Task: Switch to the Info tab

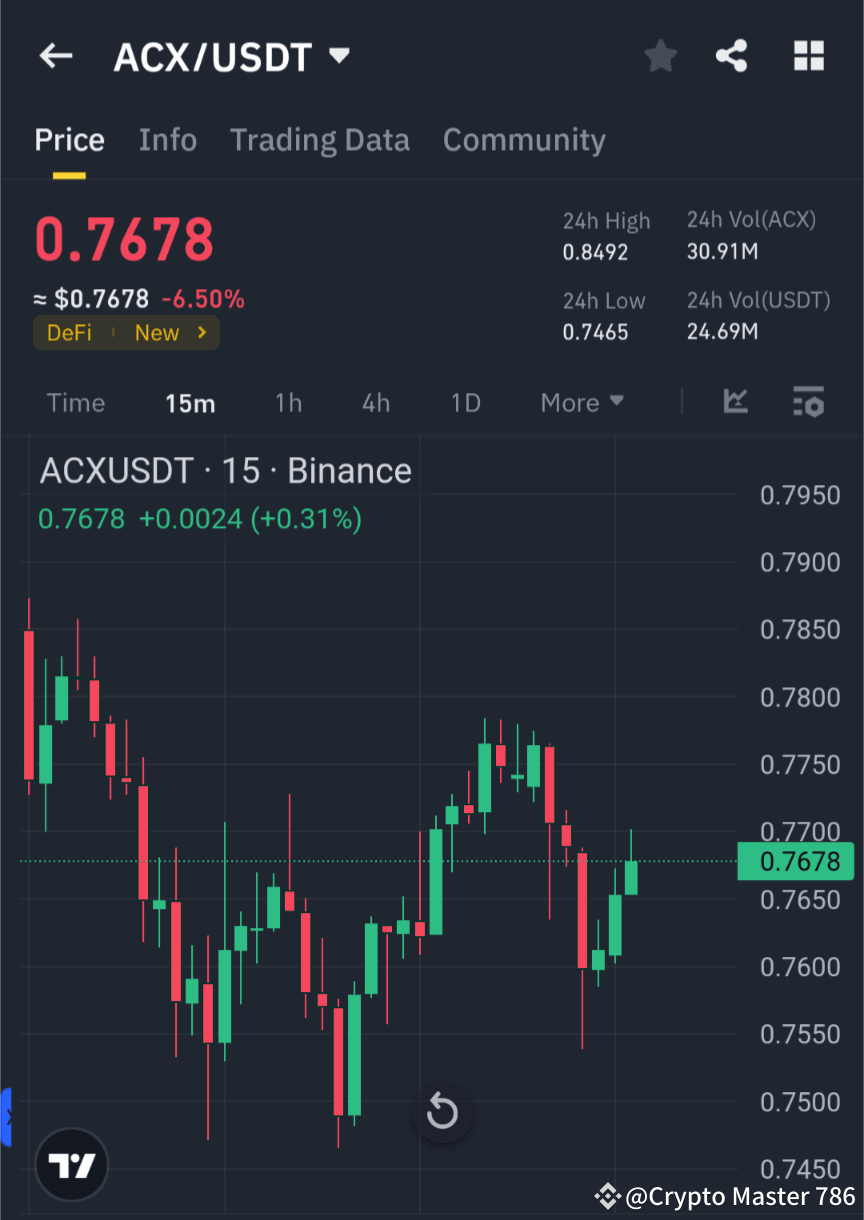Action: 167,140
